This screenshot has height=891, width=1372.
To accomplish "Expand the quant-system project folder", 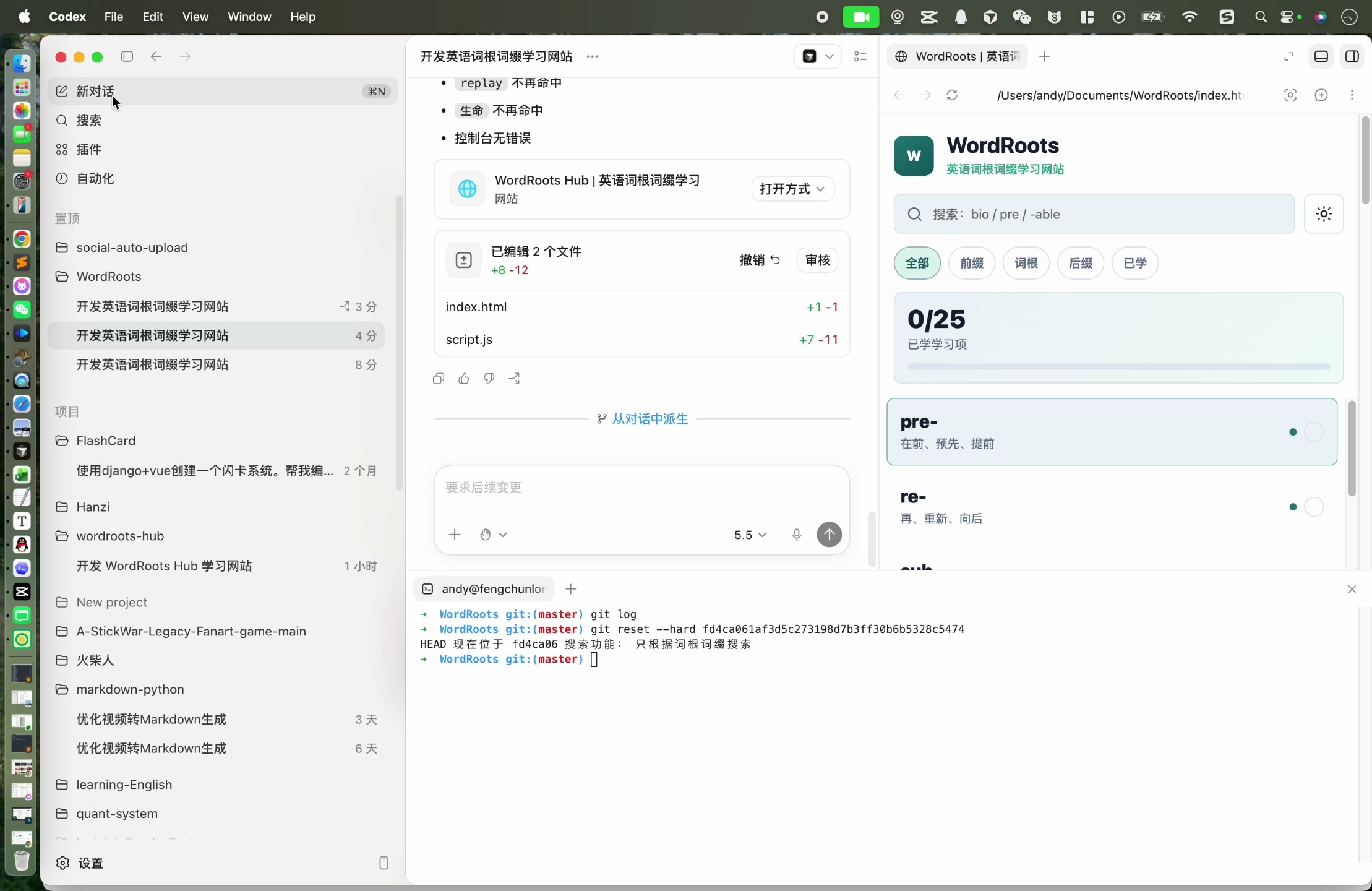I will tap(217, 814).
